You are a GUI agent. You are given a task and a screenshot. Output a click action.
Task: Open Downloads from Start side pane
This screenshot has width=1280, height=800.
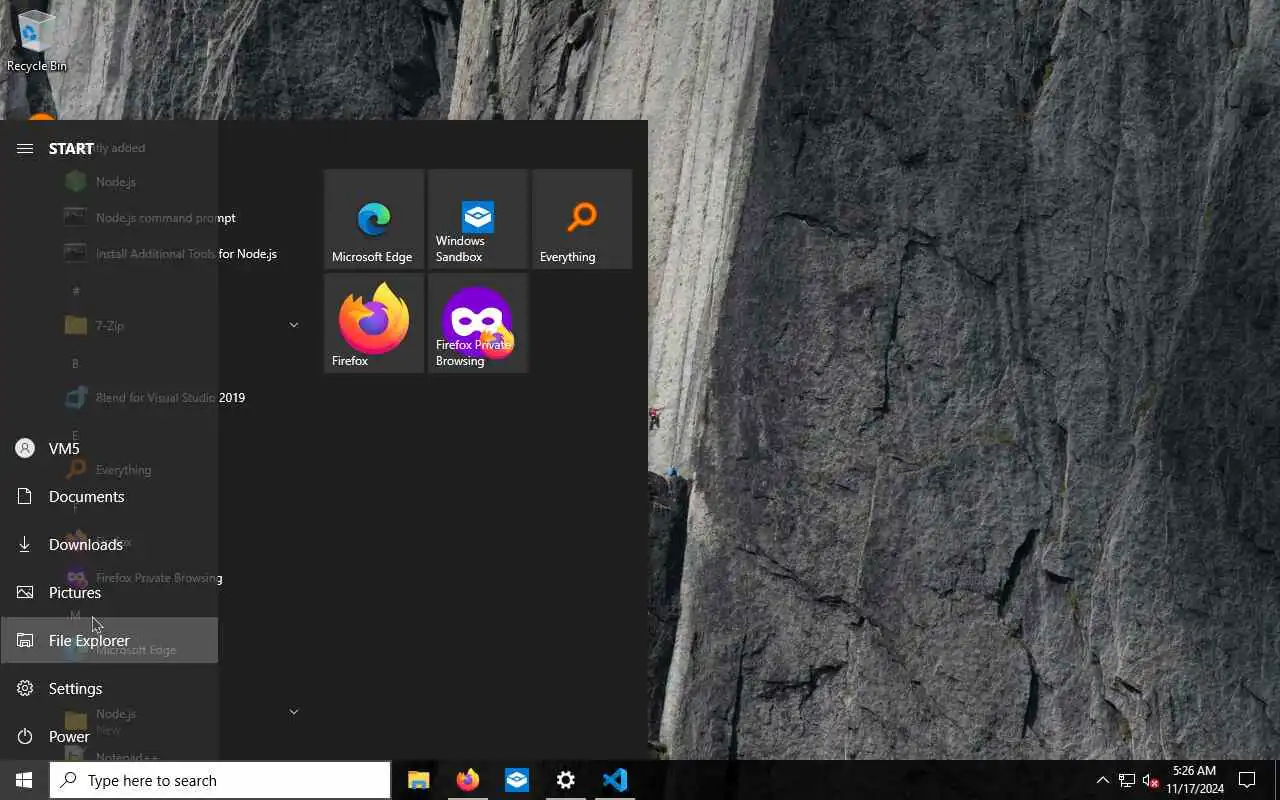(x=109, y=544)
